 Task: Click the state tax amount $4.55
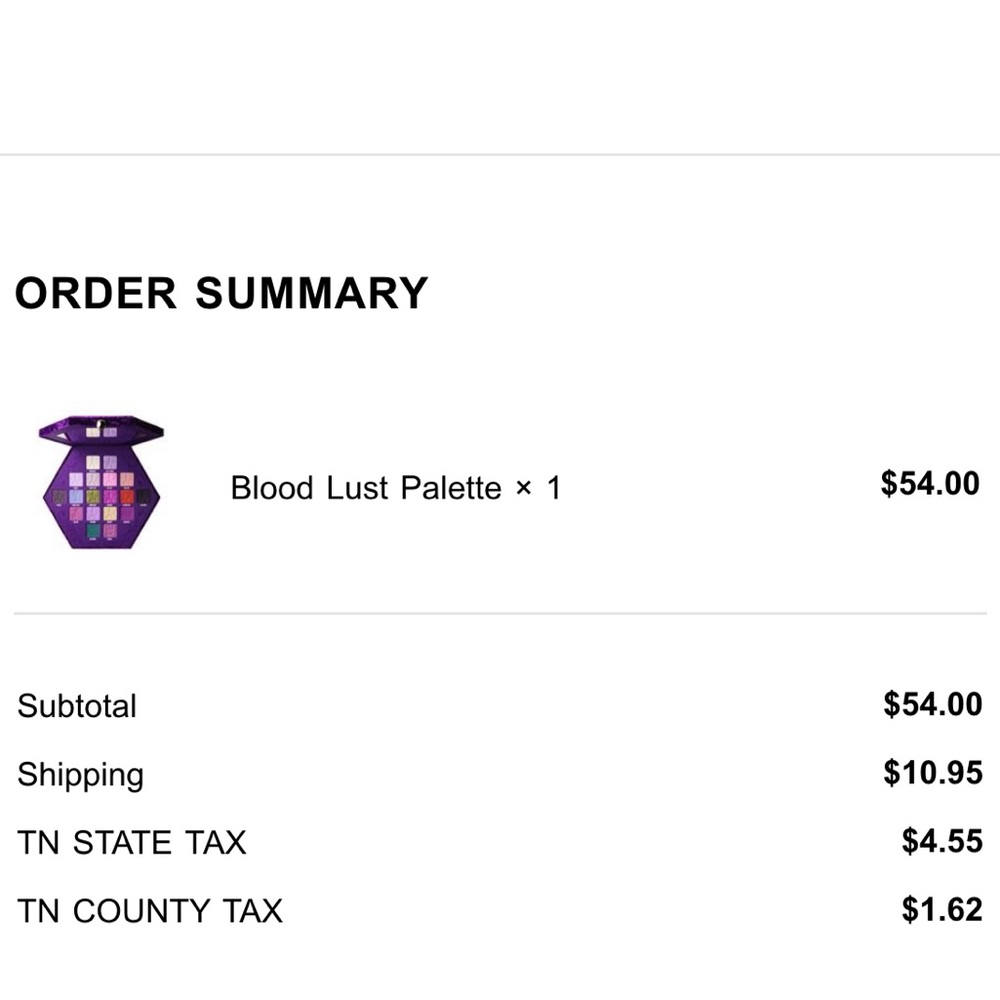click(x=941, y=841)
